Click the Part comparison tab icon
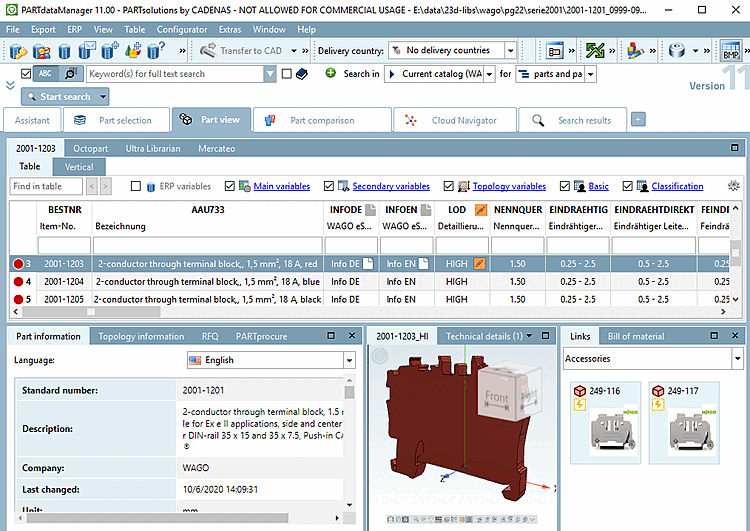Screen dimensions: 750x531 [270, 120]
